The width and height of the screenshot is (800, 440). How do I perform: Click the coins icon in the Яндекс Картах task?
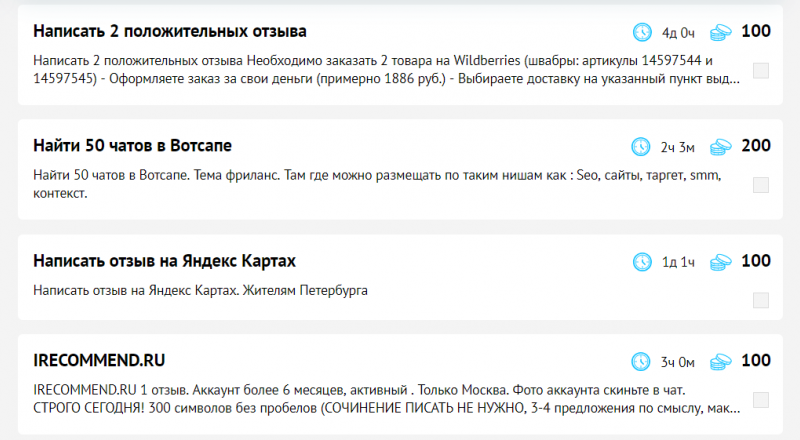click(720, 262)
